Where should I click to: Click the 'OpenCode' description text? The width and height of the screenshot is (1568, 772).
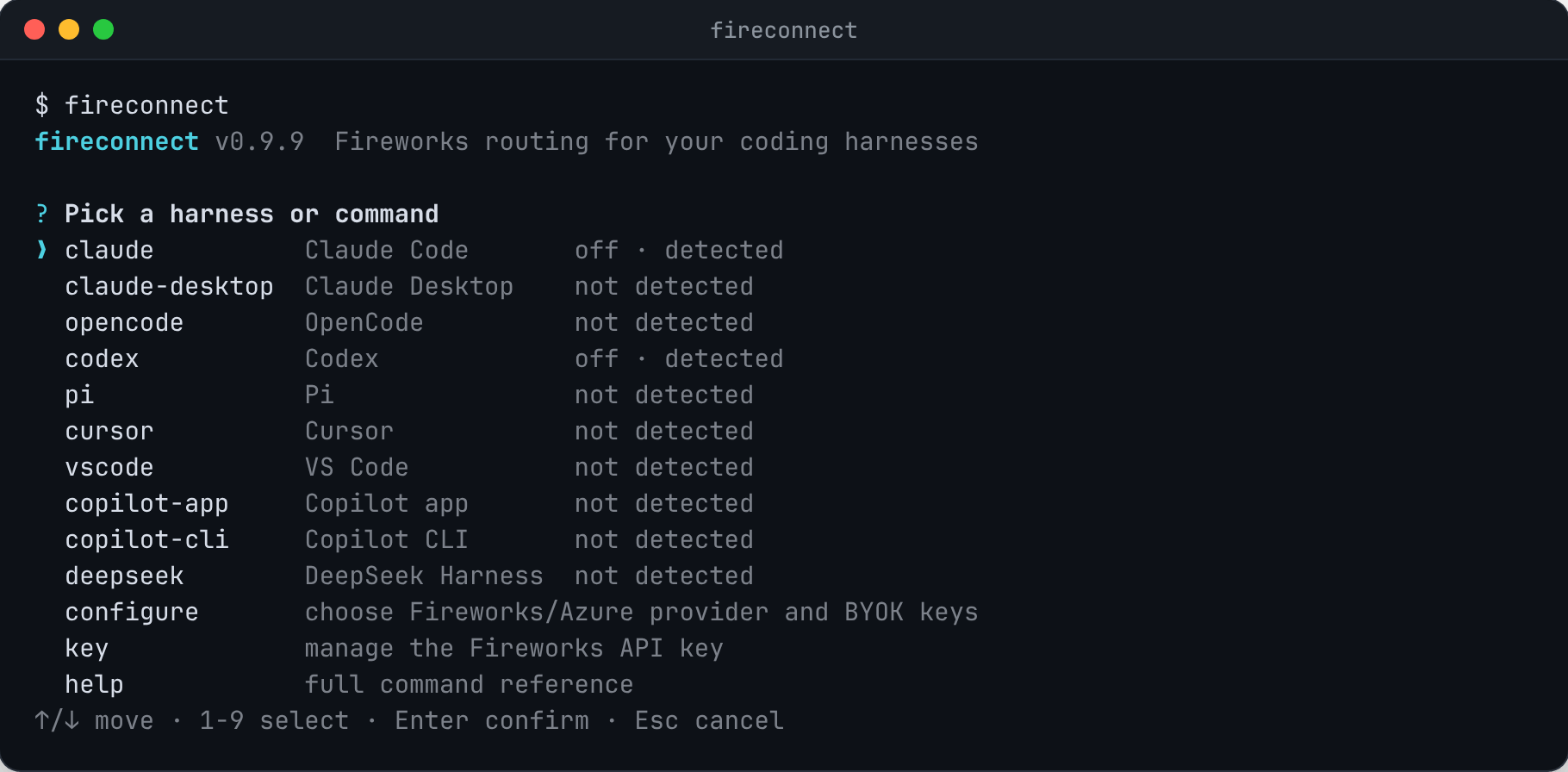pyautogui.click(x=364, y=322)
